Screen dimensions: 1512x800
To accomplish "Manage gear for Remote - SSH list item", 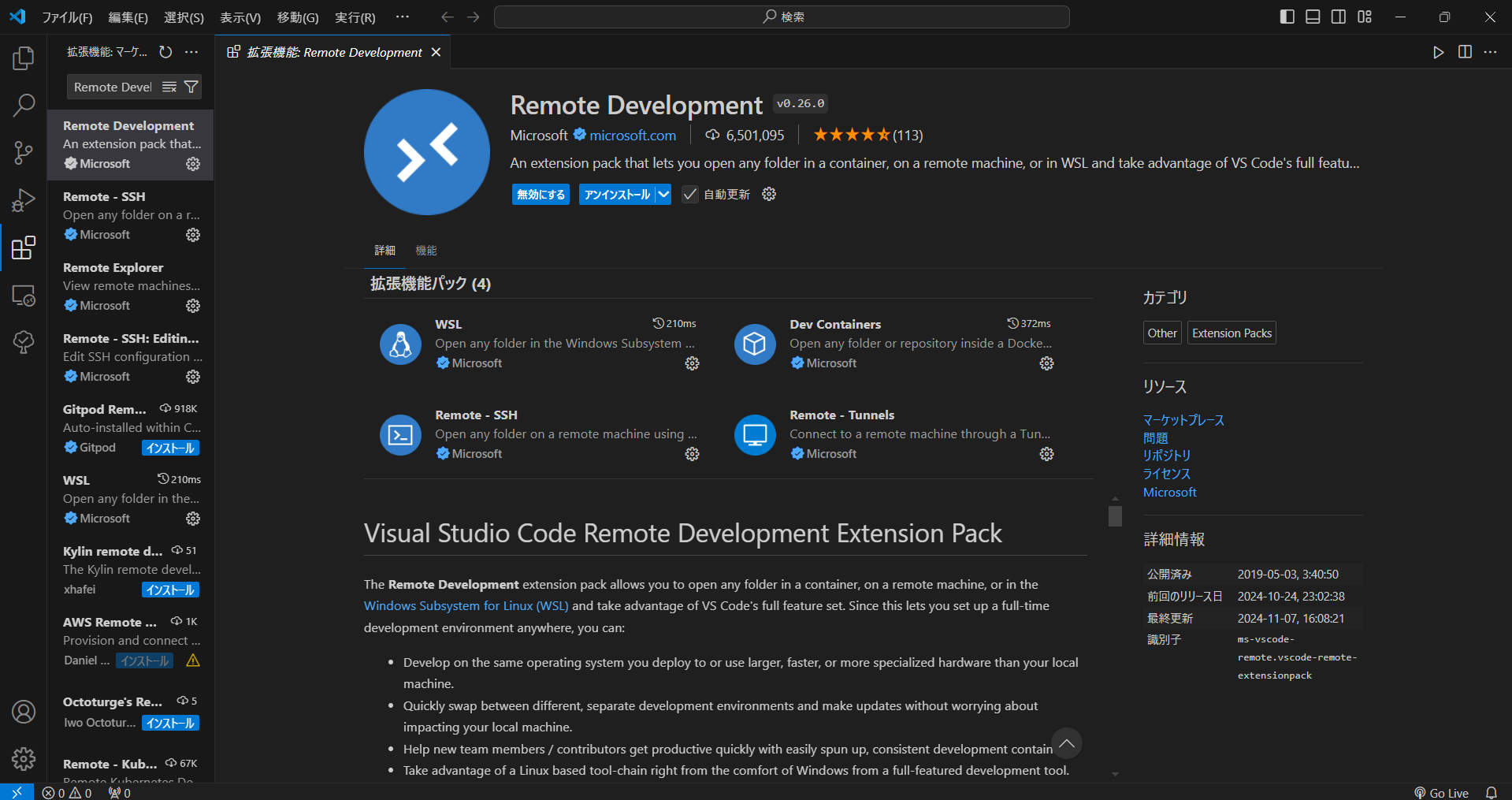I will tap(193, 235).
